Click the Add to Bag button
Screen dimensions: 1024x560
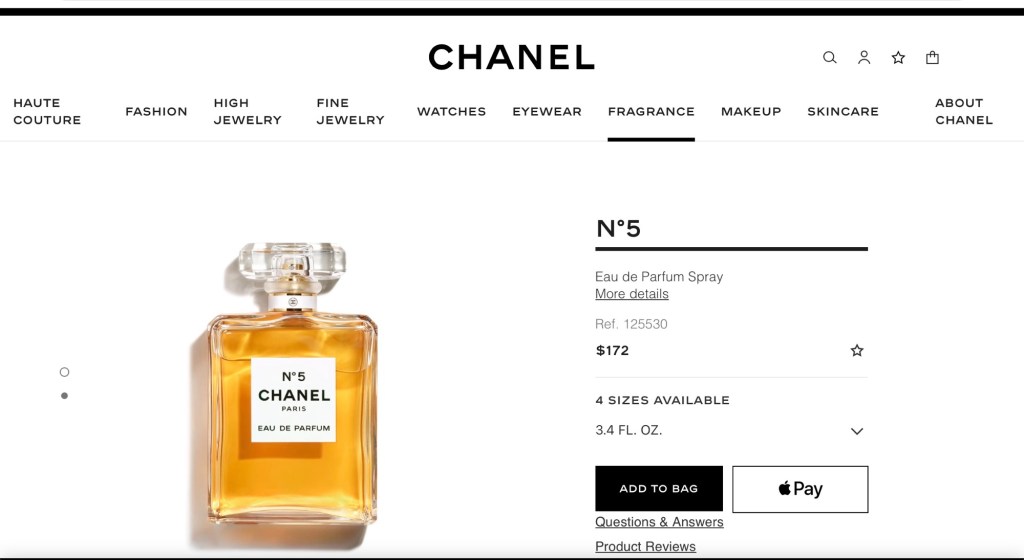[x=659, y=488]
